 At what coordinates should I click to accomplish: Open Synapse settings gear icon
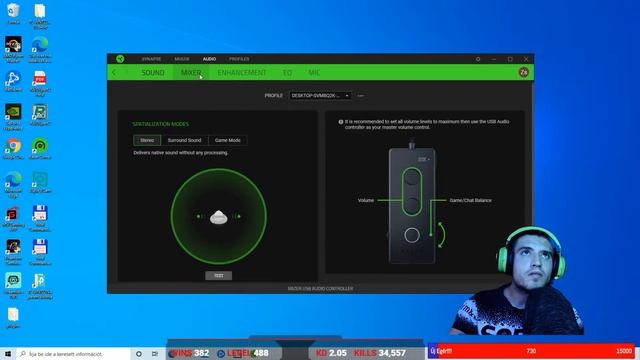[x=478, y=59]
